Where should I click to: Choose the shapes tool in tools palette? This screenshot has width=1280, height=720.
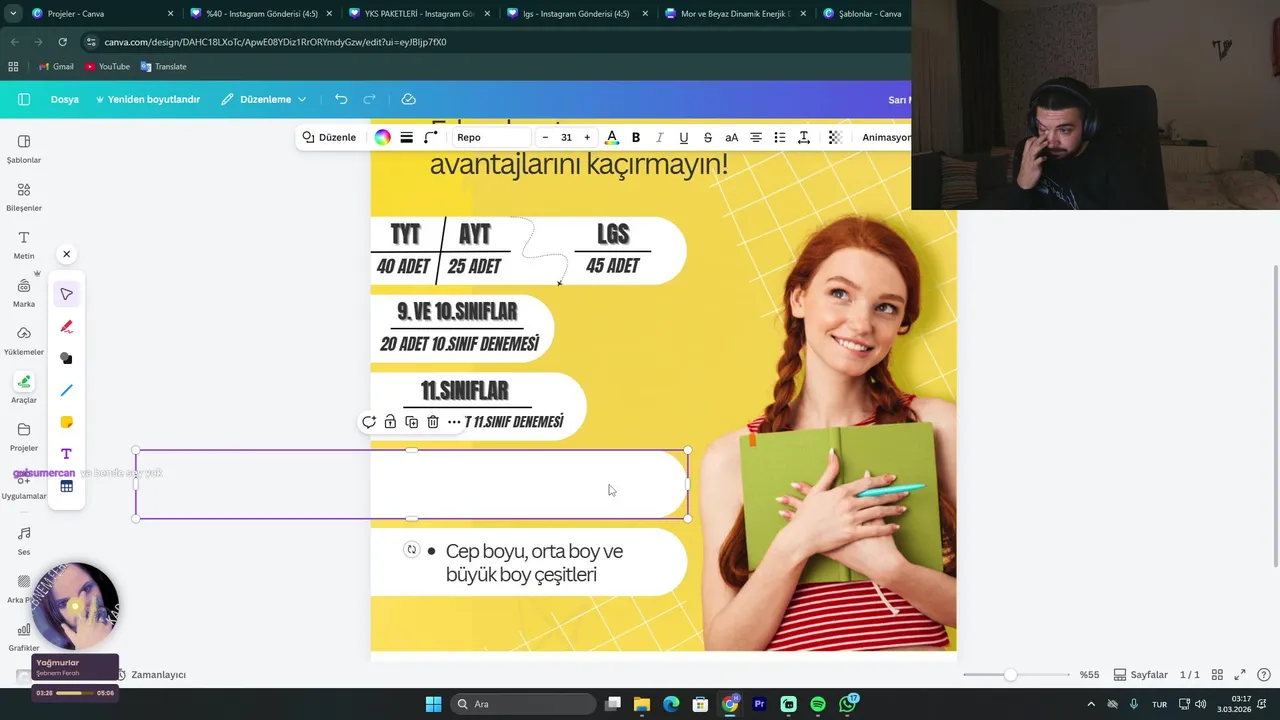coord(67,358)
